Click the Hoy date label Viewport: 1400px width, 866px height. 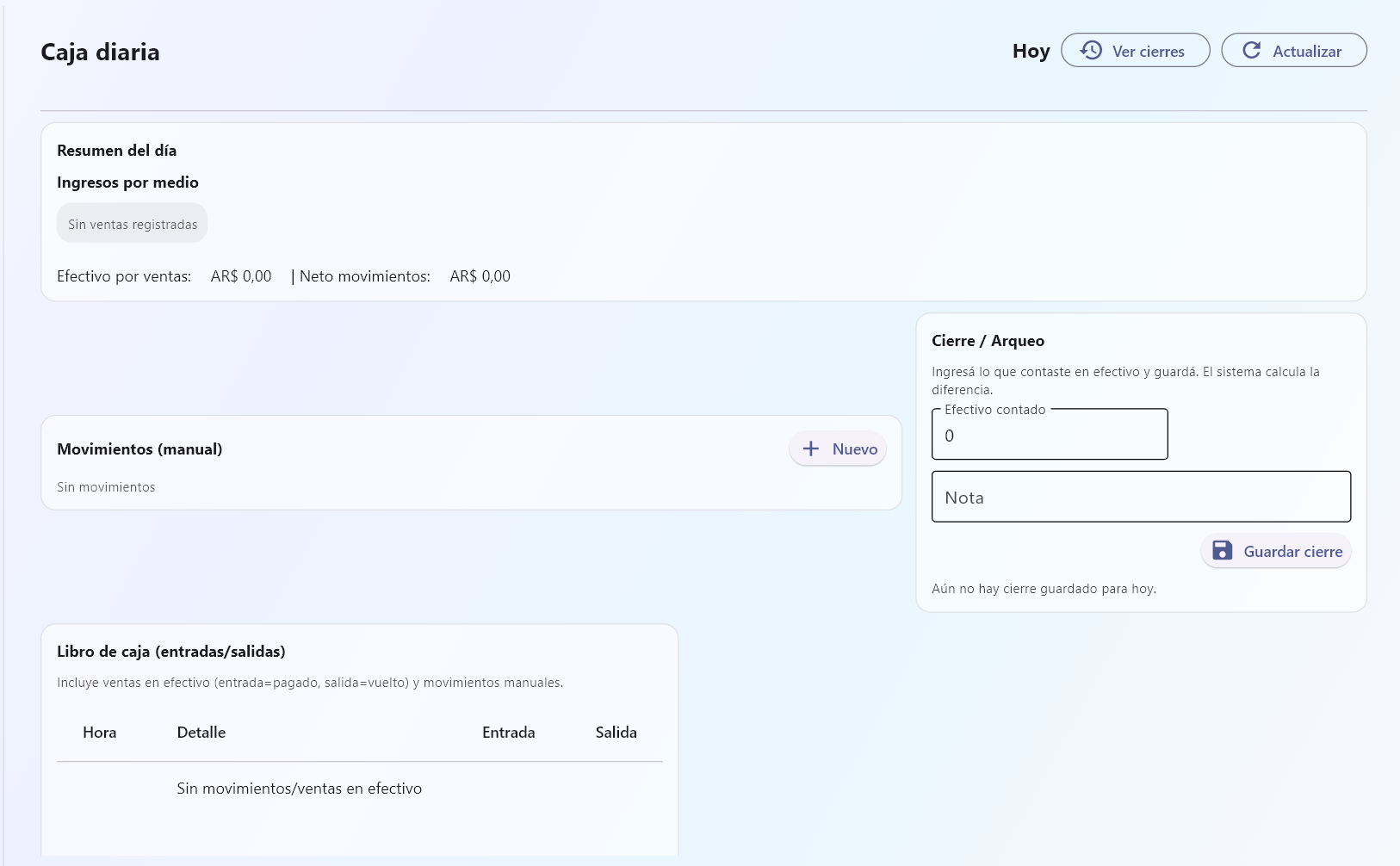point(1031,52)
